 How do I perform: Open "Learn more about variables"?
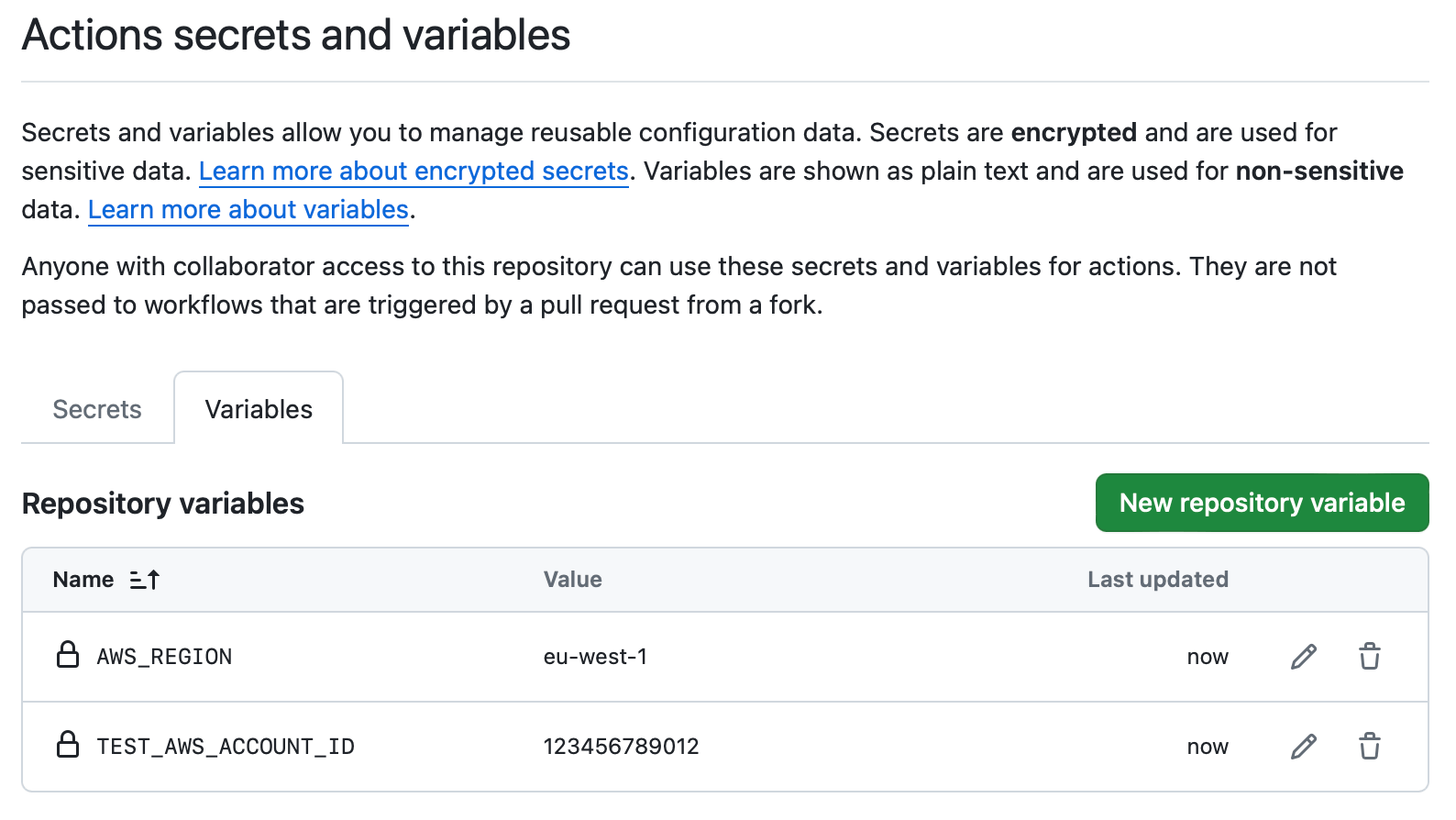point(248,209)
